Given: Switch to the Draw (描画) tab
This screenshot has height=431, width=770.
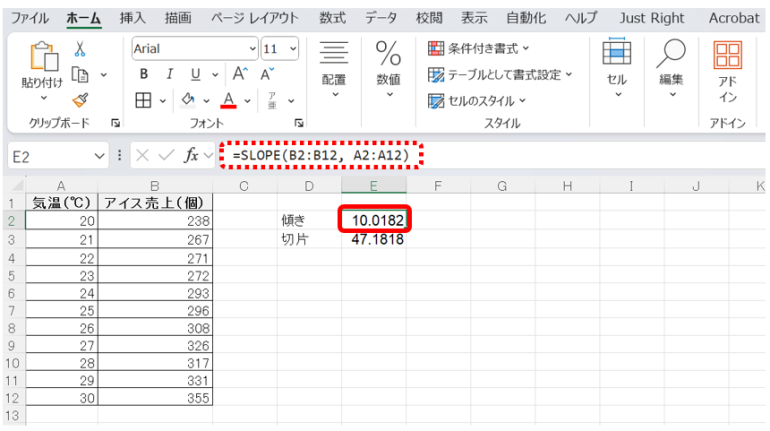Looking at the screenshot, I should (x=178, y=18).
